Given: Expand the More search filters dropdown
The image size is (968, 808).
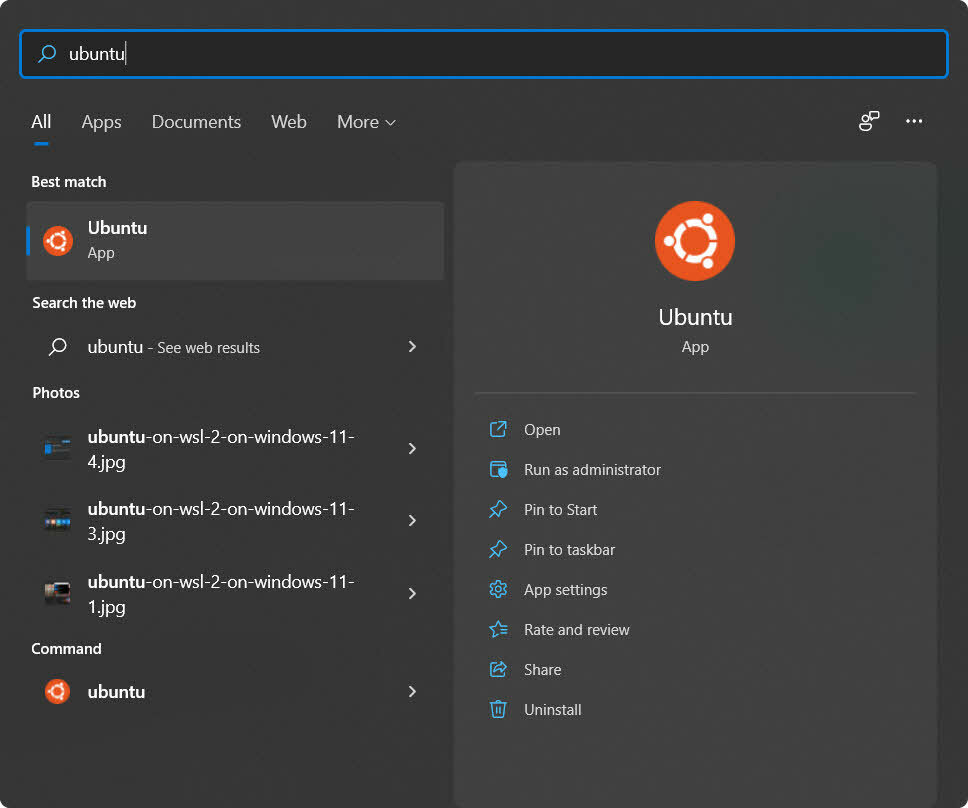Looking at the screenshot, I should [x=365, y=121].
